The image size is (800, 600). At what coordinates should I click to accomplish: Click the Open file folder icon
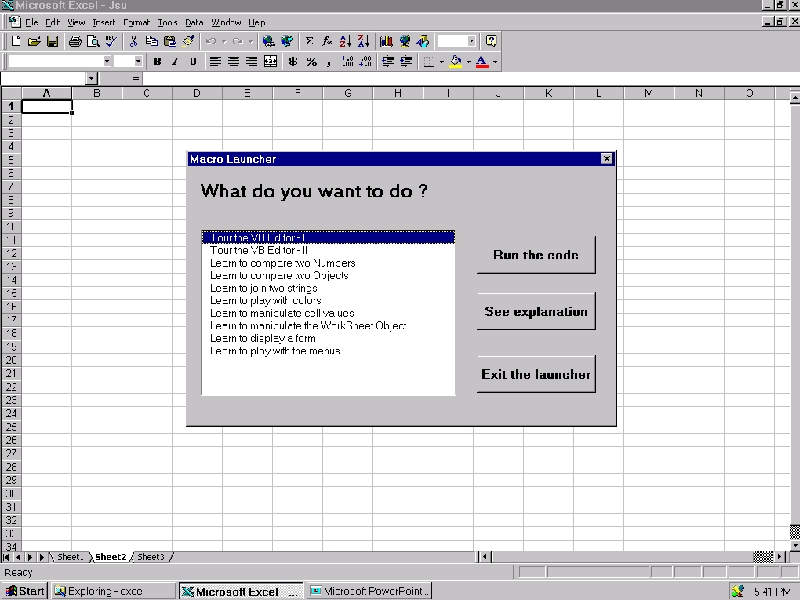point(34,41)
